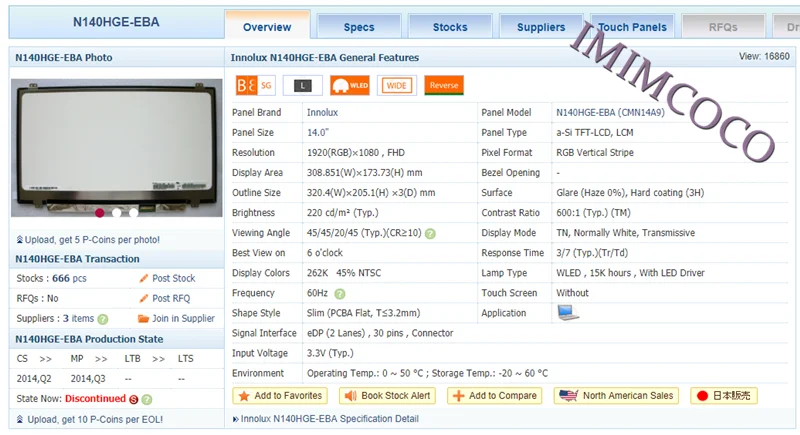800x435 pixels.
Task: Click the WLED backlight icon
Action: 349,85
